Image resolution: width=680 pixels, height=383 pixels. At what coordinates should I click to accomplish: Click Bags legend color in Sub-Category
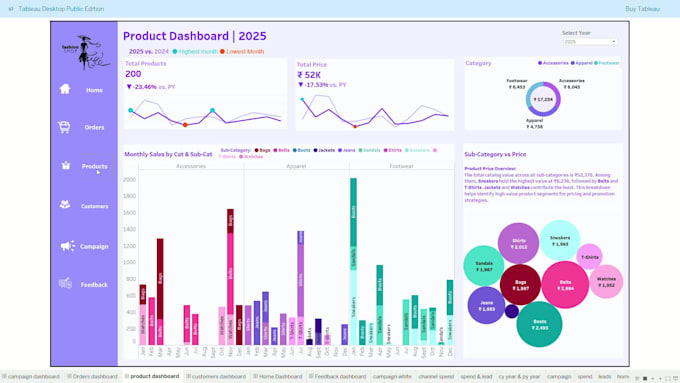click(x=256, y=150)
